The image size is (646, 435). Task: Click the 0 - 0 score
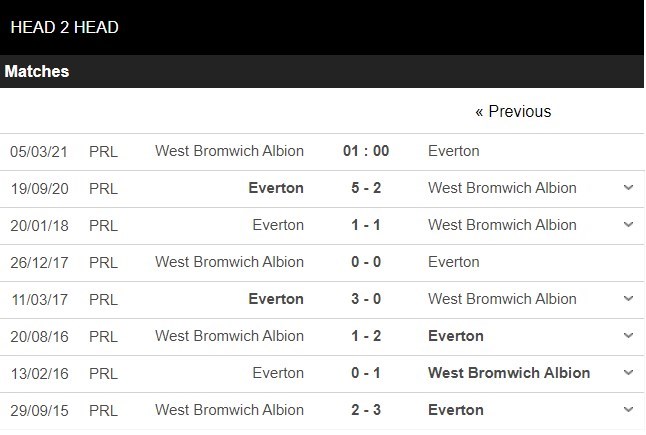[365, 262]
